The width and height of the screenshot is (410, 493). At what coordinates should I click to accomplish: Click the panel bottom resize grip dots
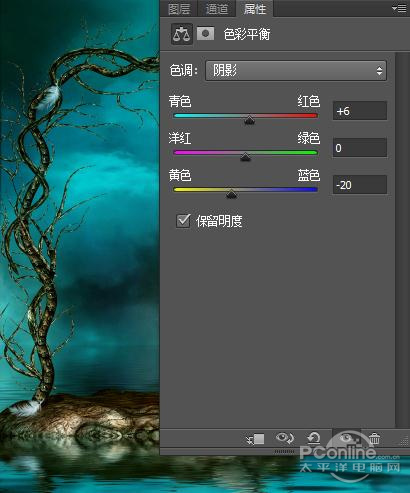point(284,452)
